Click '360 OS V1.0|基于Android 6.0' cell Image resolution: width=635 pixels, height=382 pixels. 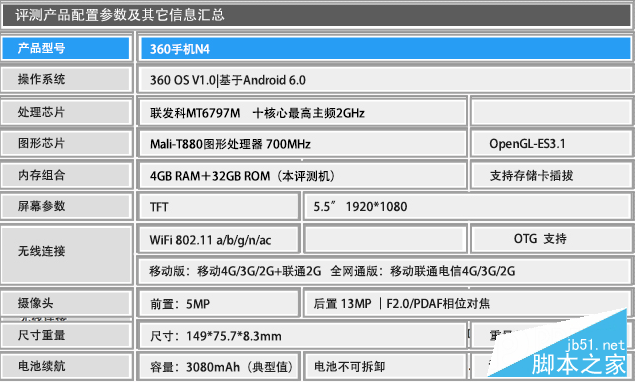point(385,80)
